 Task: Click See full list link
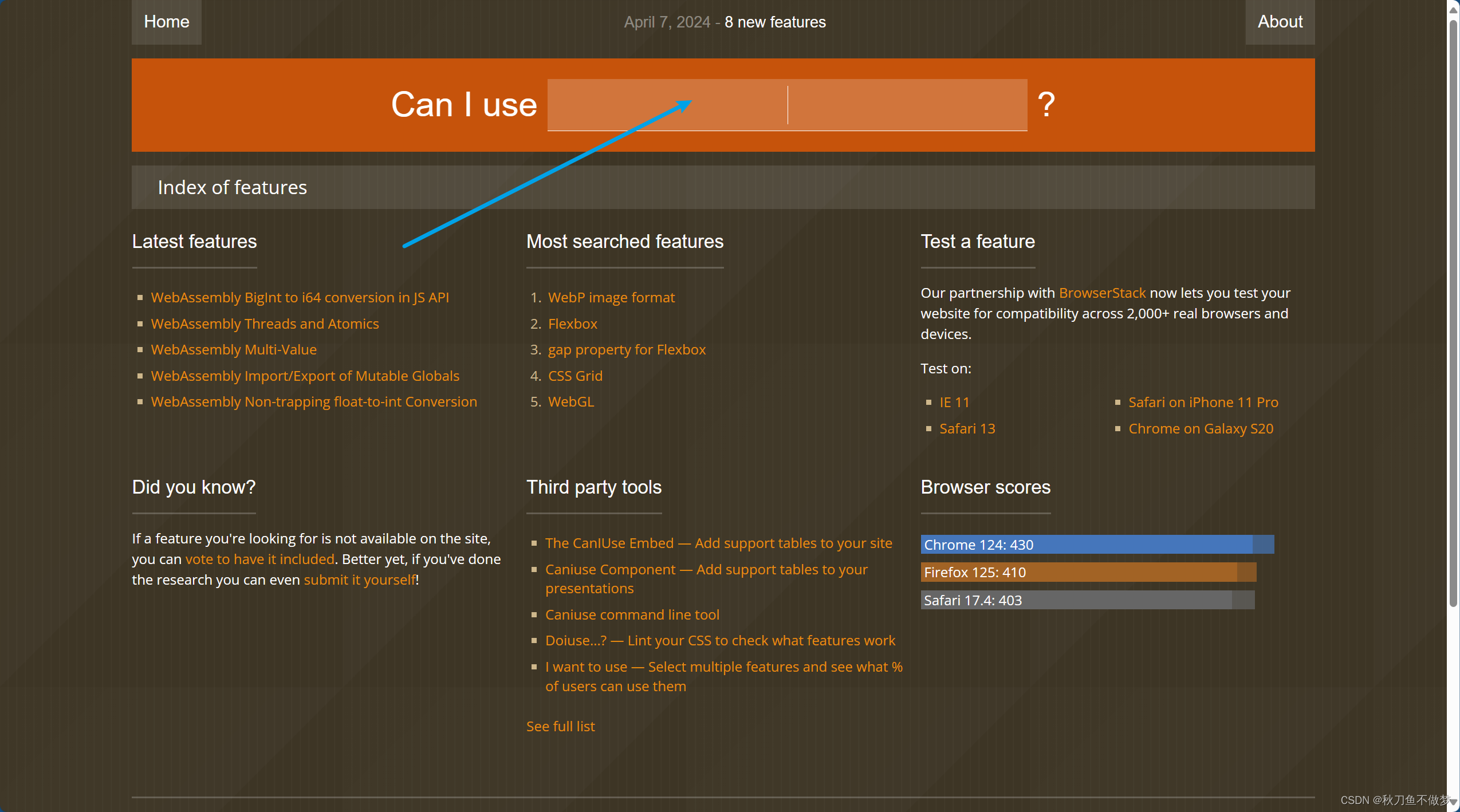(x=560, y=726)
